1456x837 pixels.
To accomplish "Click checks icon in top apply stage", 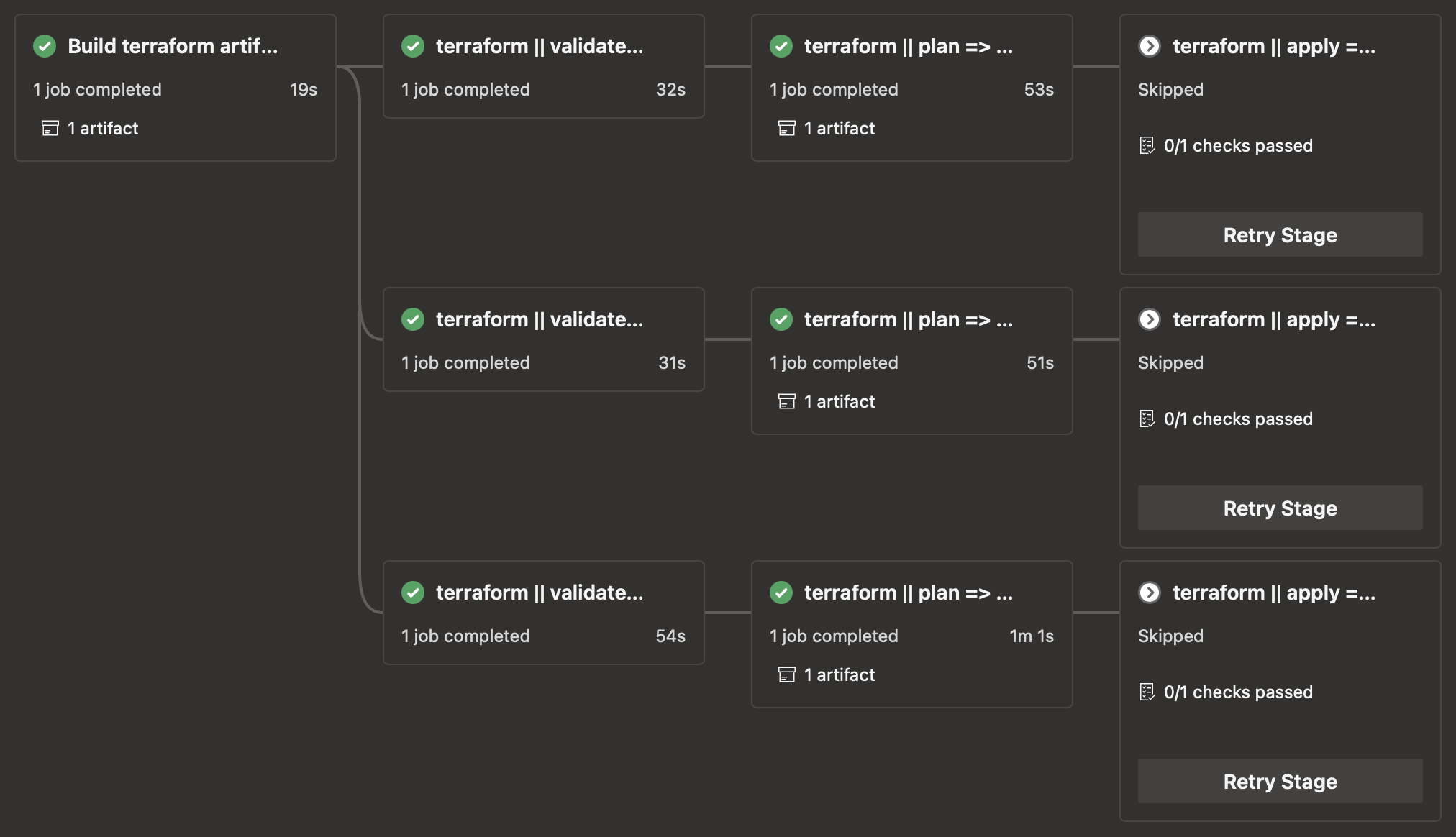I will [1147, 146].
